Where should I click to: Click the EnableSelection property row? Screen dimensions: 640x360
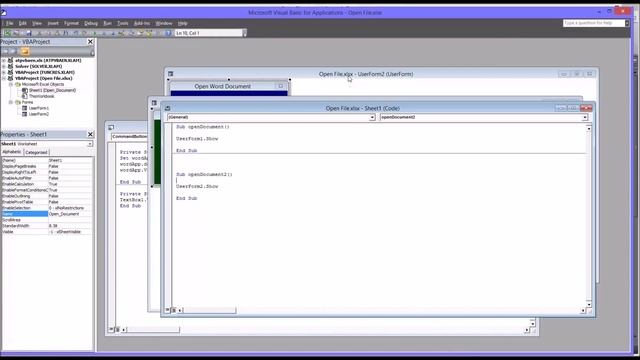[47, 208]
